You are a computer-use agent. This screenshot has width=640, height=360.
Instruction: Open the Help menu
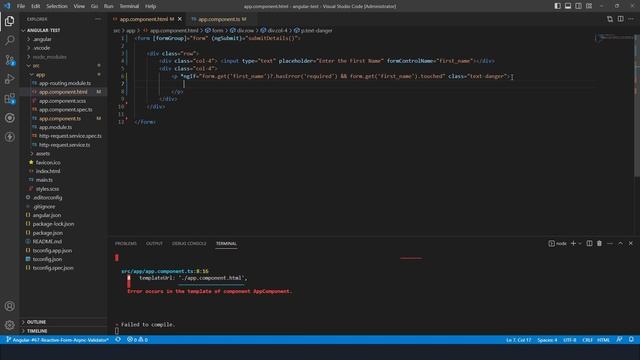[x=151, y=6]
